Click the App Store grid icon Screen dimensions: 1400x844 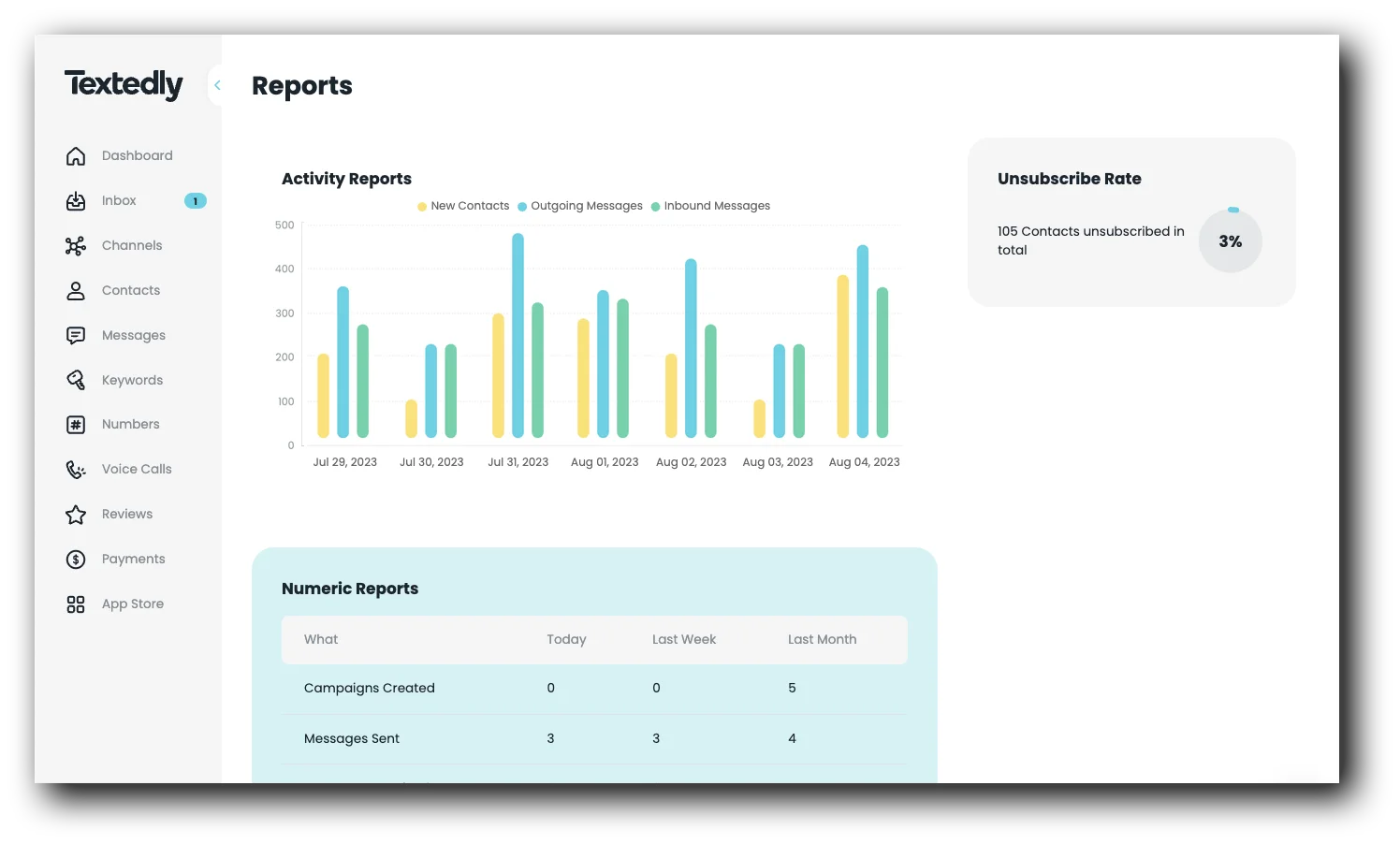coord(76,604)
